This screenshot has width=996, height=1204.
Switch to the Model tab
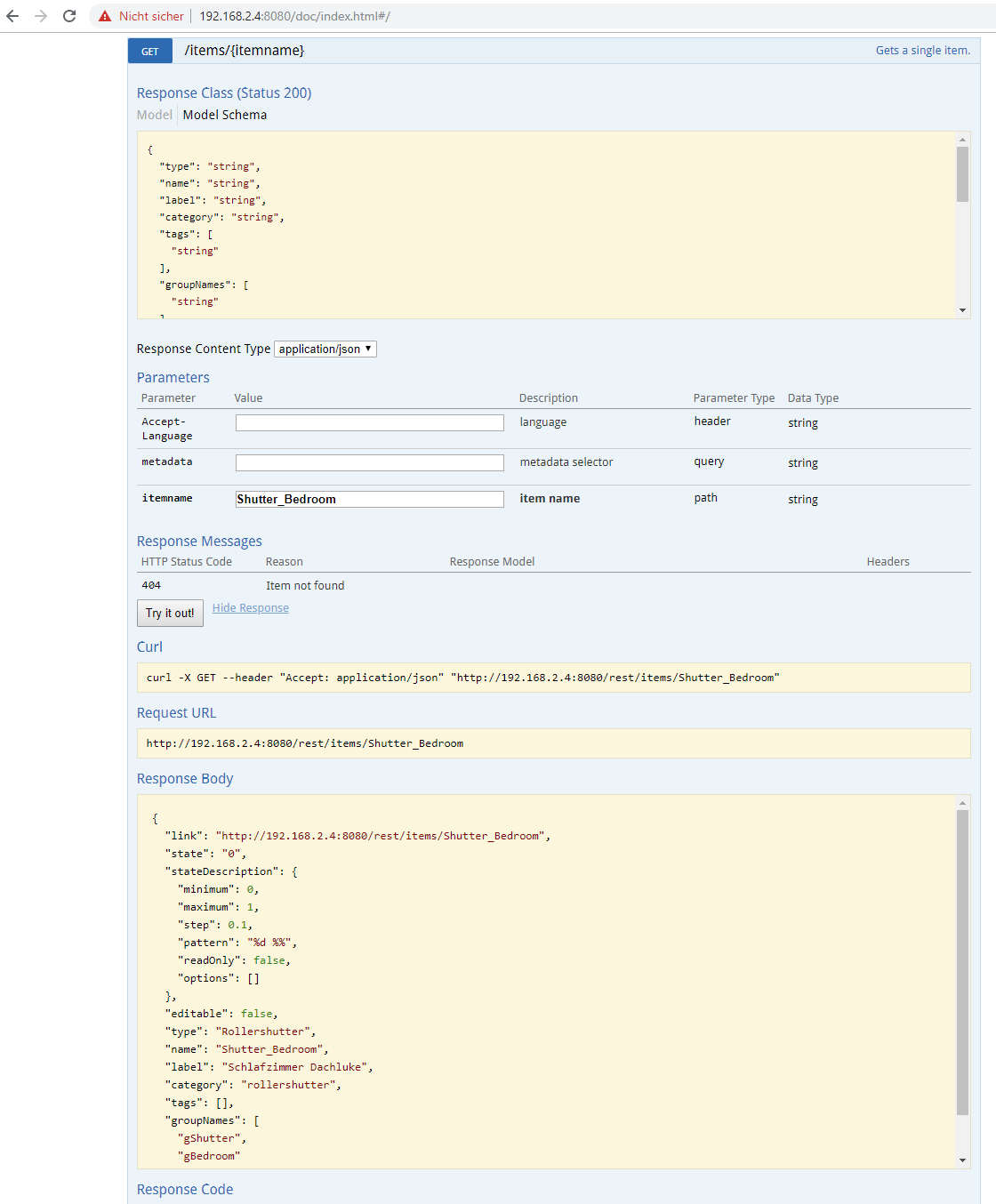(x=154, y=115)
